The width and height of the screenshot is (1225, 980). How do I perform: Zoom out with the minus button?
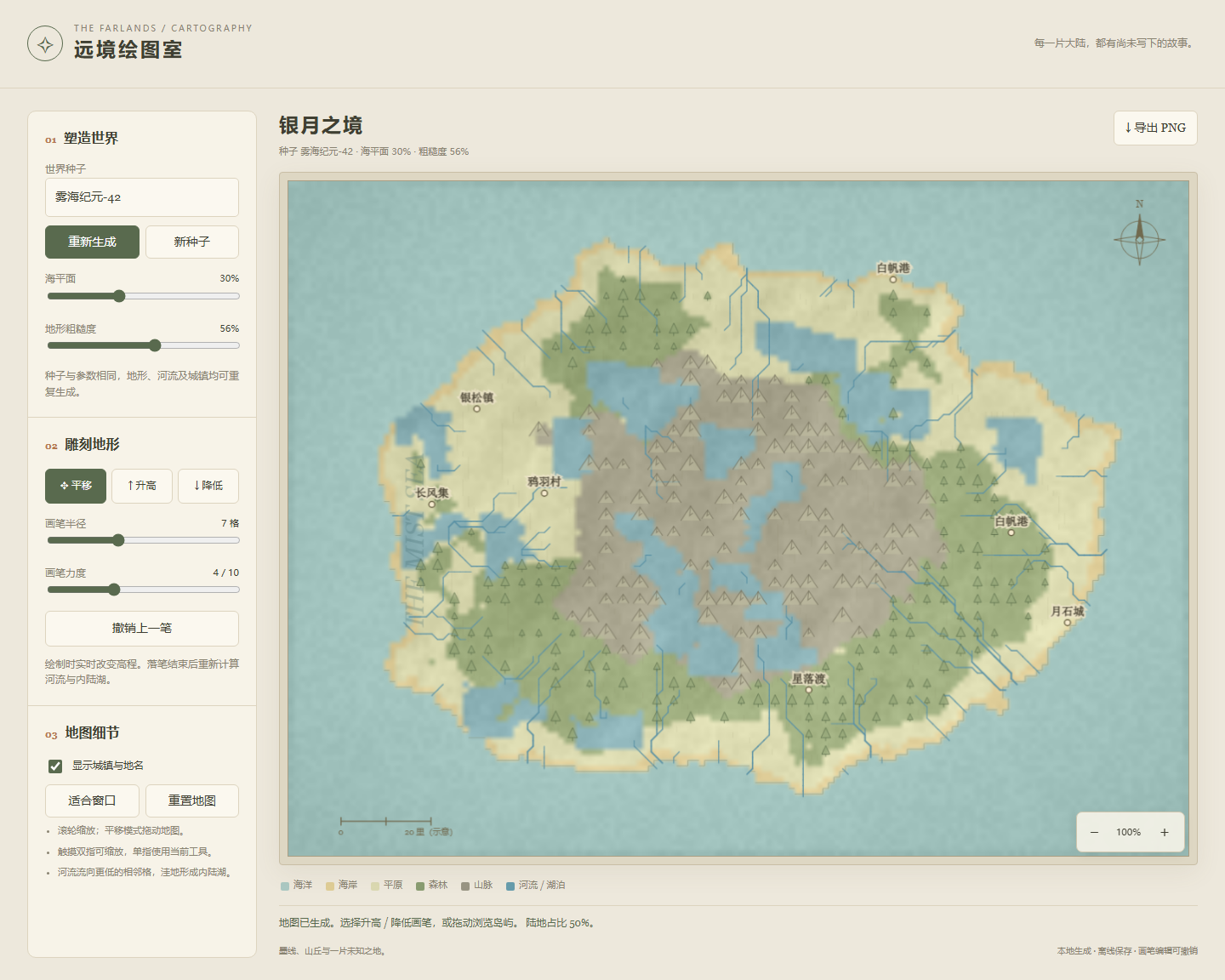pyautogui.click(x=1094, y=832)
